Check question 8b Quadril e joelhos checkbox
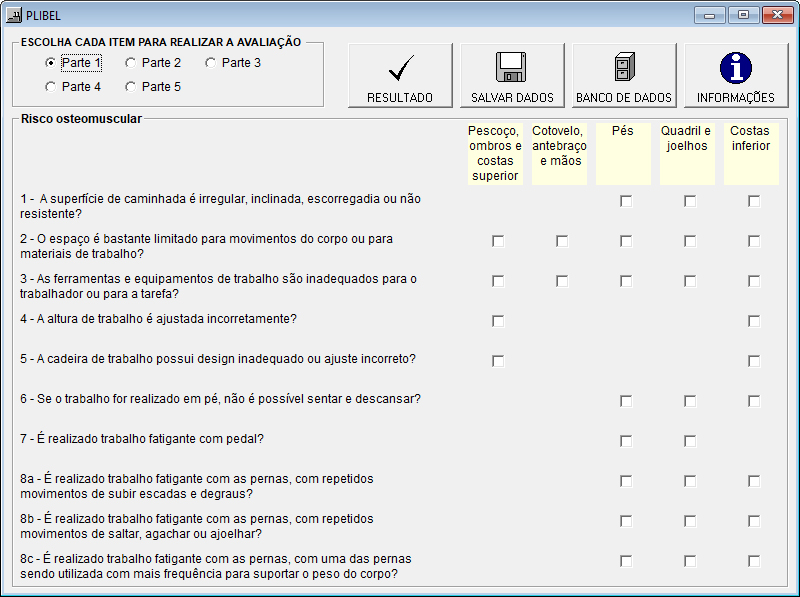This screenshot has height=597, width=800. click(690, 521)
